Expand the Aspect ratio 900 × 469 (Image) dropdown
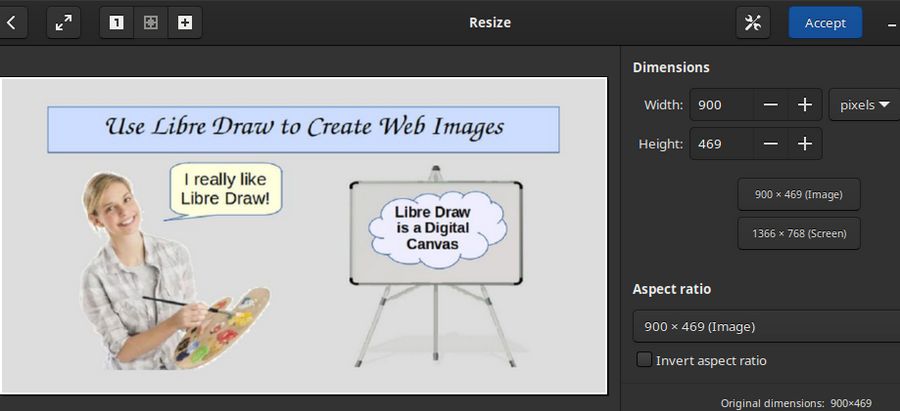Screen dimensions: 900x411 (x=766, y=327)
